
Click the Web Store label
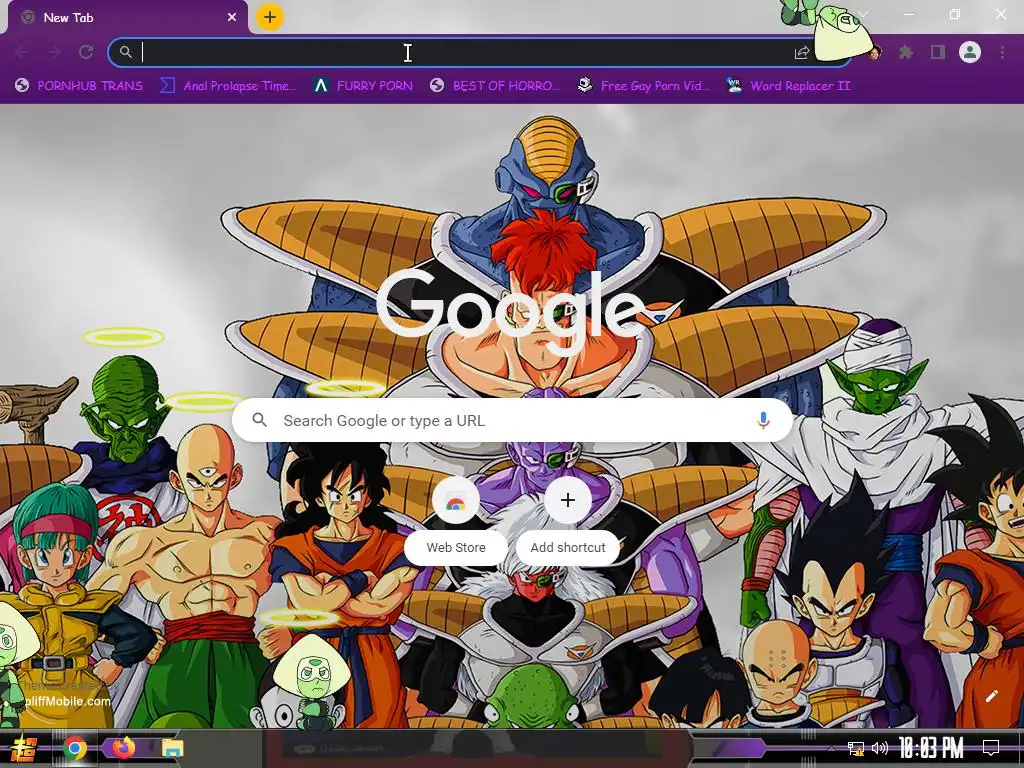(456, 547)
